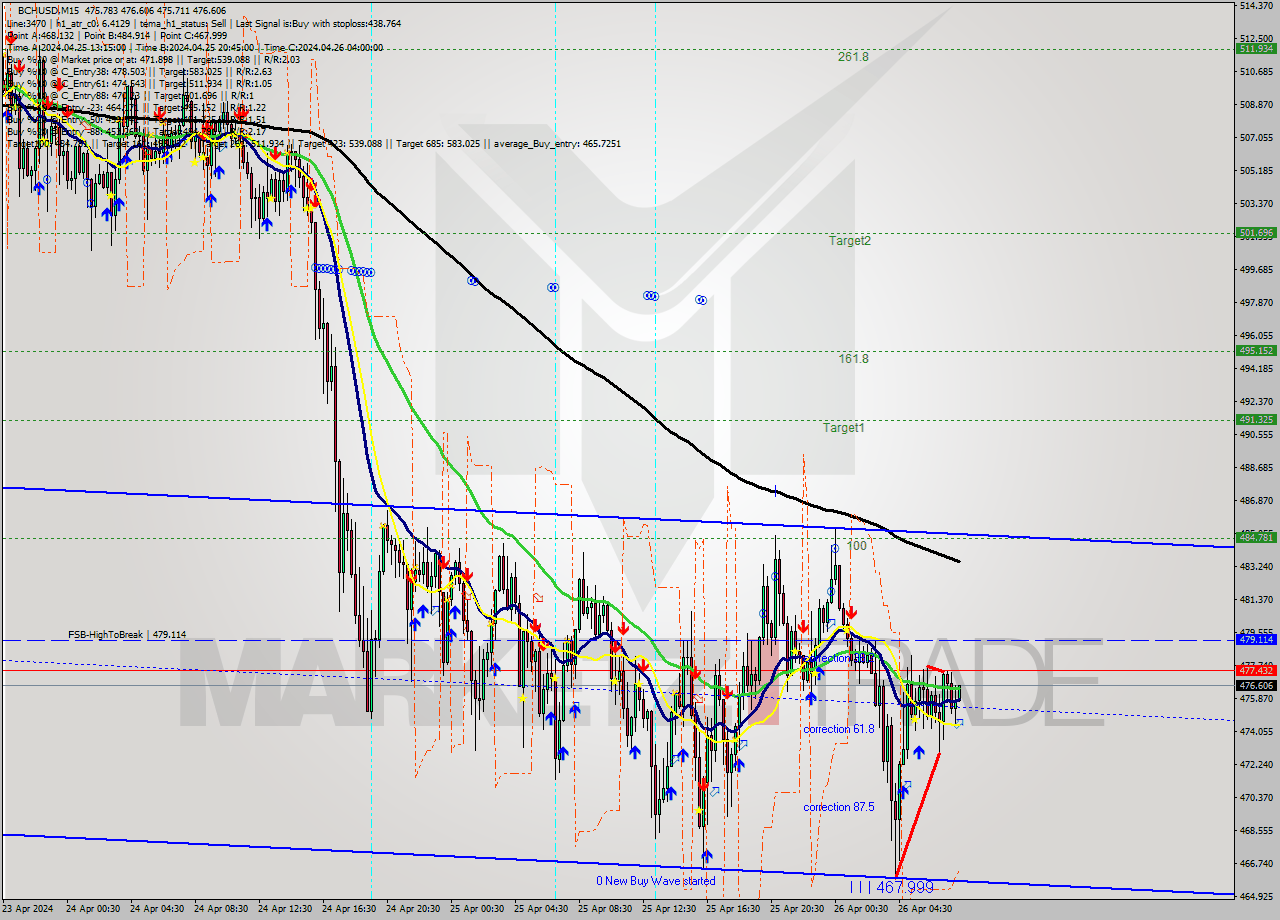Click the Point A / Point B / Point C line
This screenshot has height=920, width=1280.
pos(117,35)
